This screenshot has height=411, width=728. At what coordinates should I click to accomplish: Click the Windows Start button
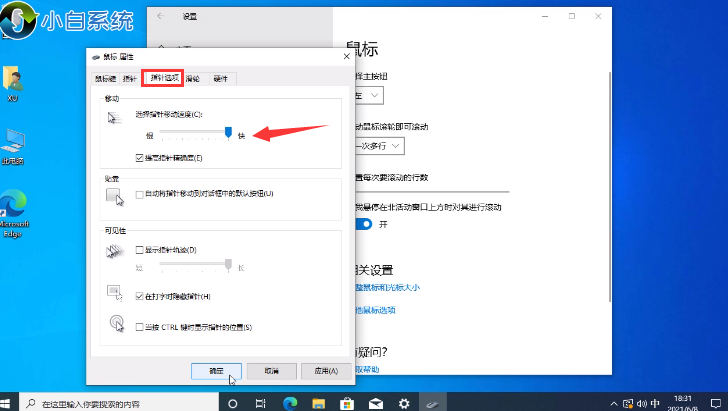pyautogui.click(x=12, y=403)
